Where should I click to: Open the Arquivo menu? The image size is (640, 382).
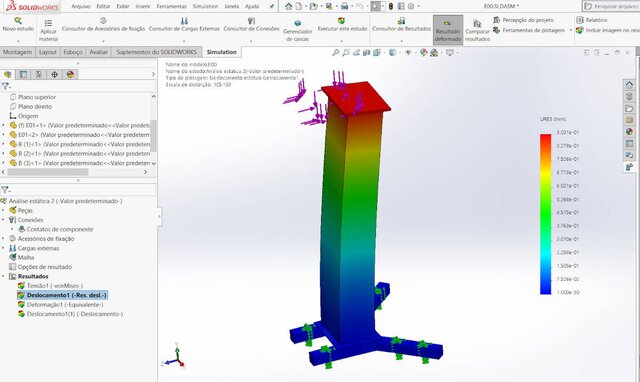81,6
